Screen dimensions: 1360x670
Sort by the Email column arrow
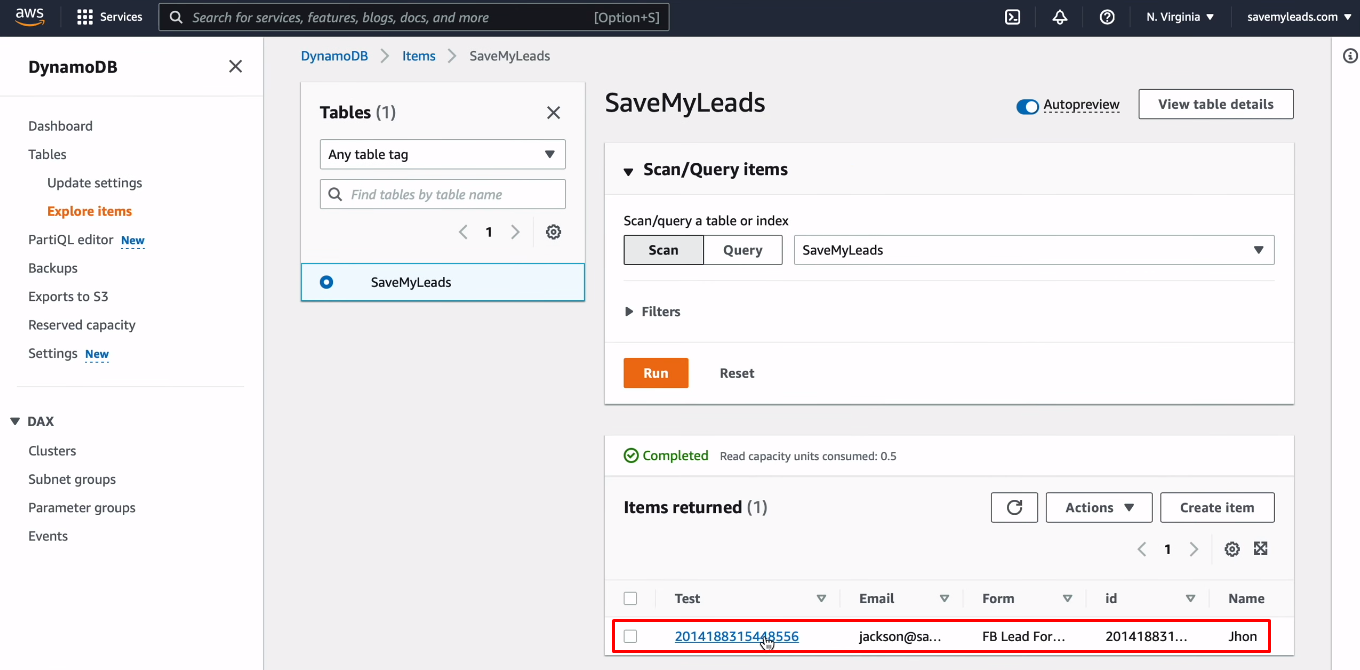pos(944,599)
